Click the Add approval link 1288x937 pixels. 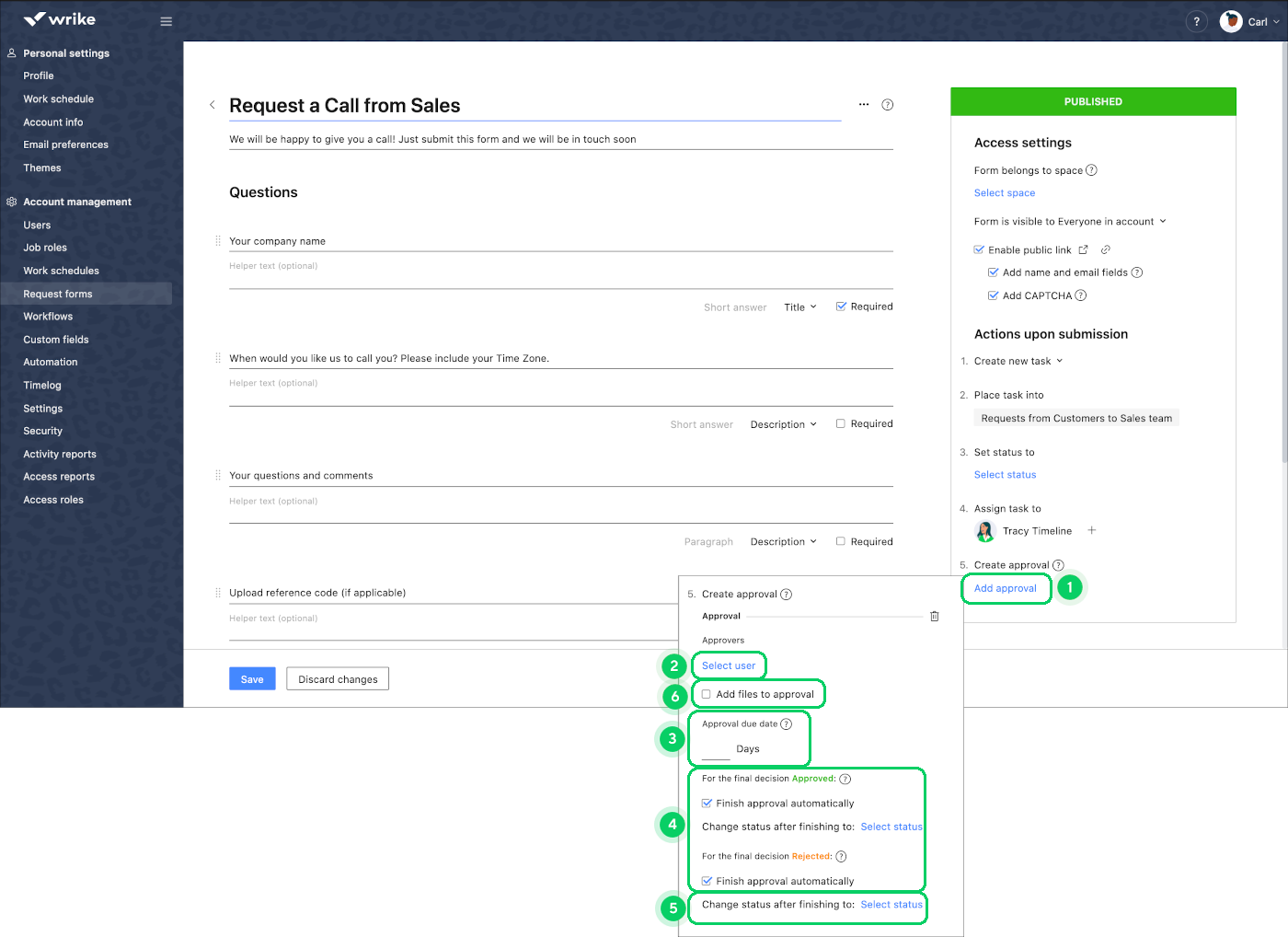coord(1005,588)
